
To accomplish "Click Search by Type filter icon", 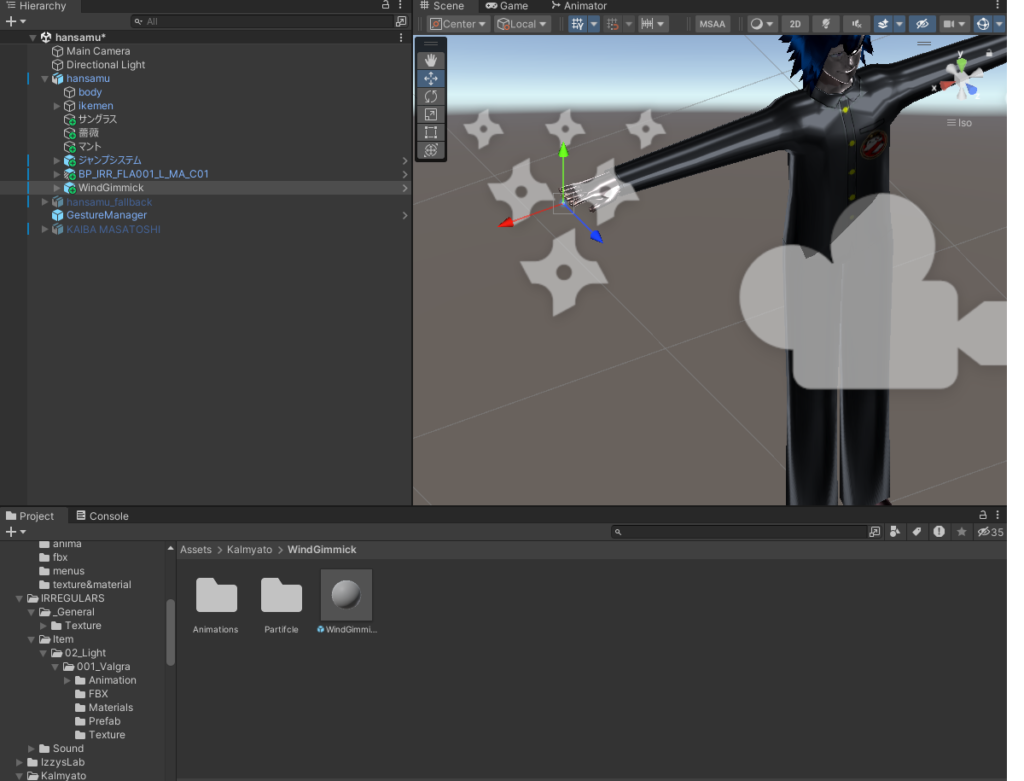I will click(895, 532).
